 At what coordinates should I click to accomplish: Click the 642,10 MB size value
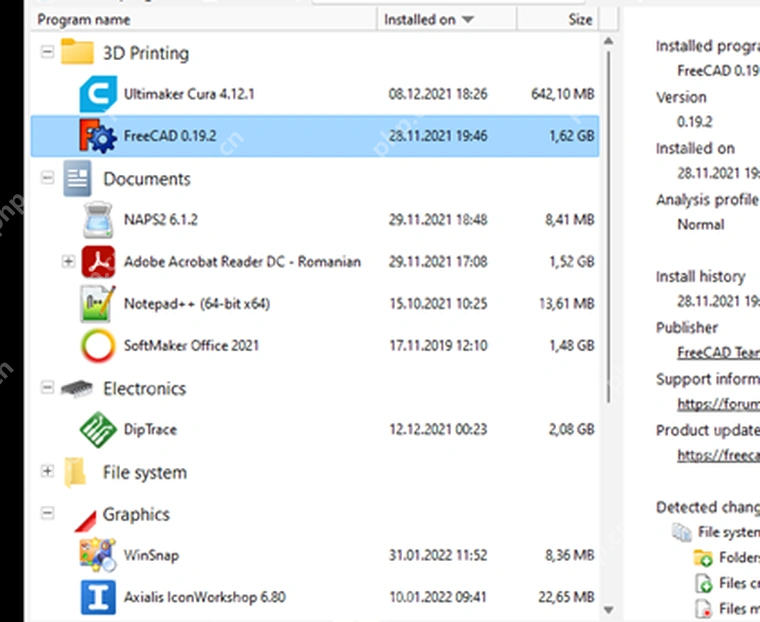click(563, 94)
